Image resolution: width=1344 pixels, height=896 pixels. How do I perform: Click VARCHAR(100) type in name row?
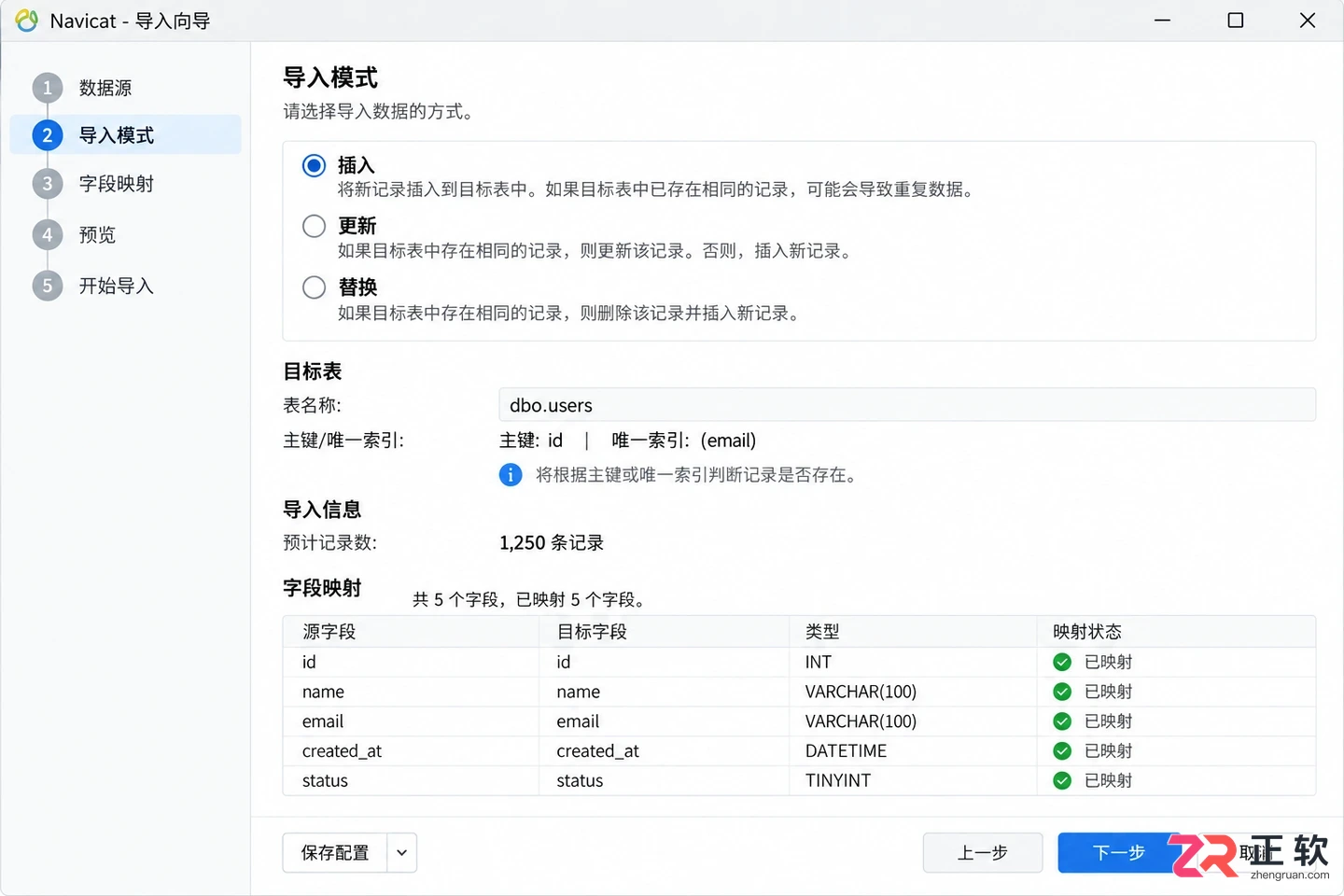861,692
